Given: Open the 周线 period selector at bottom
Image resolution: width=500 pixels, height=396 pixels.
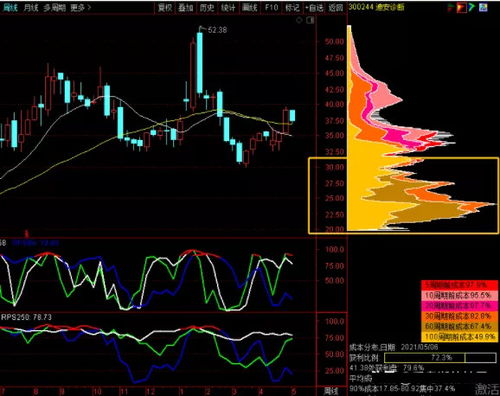Looking at the screenshot, I should tap(331, 391).
